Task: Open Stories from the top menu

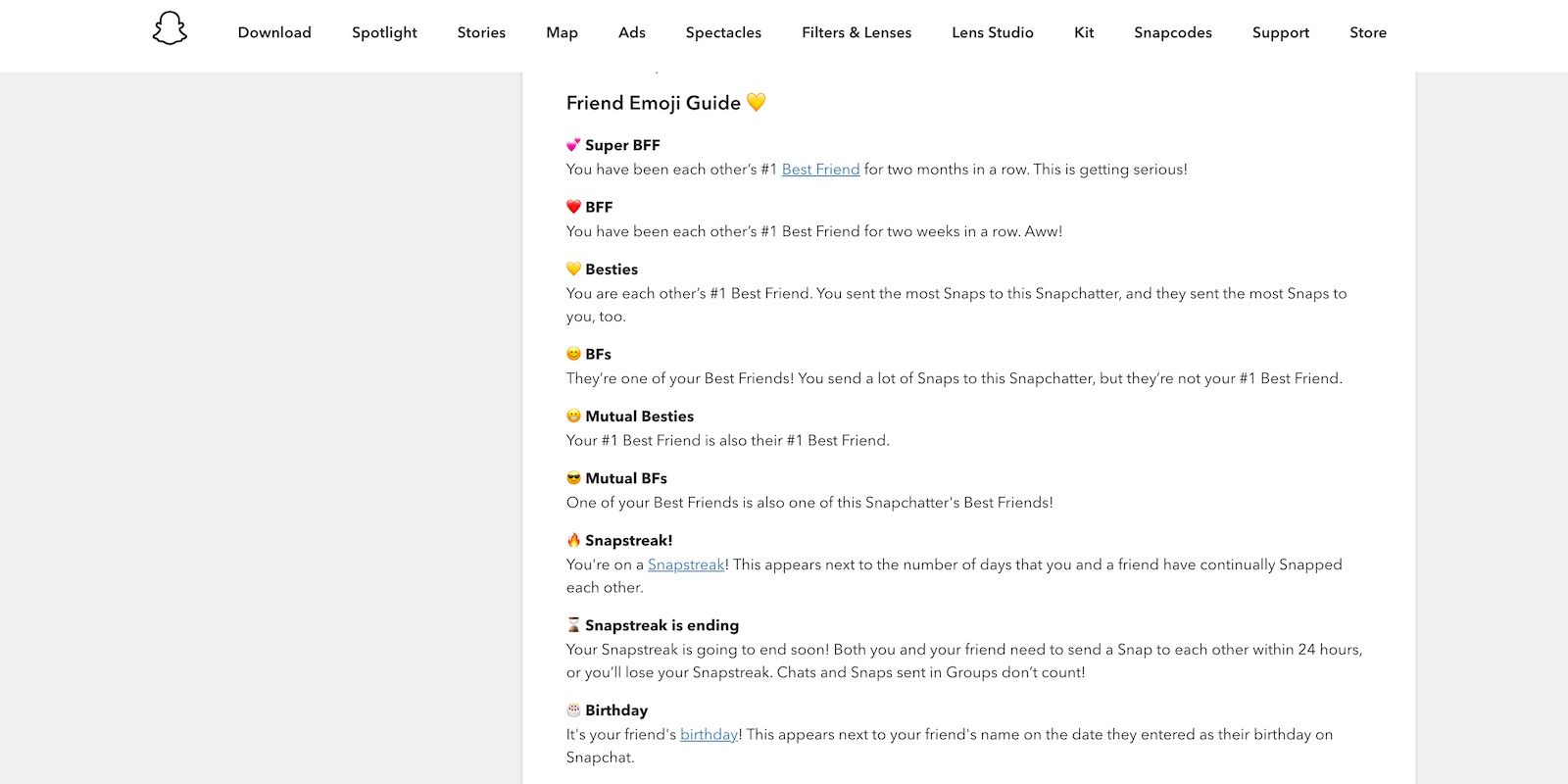Action: [481, 32]
